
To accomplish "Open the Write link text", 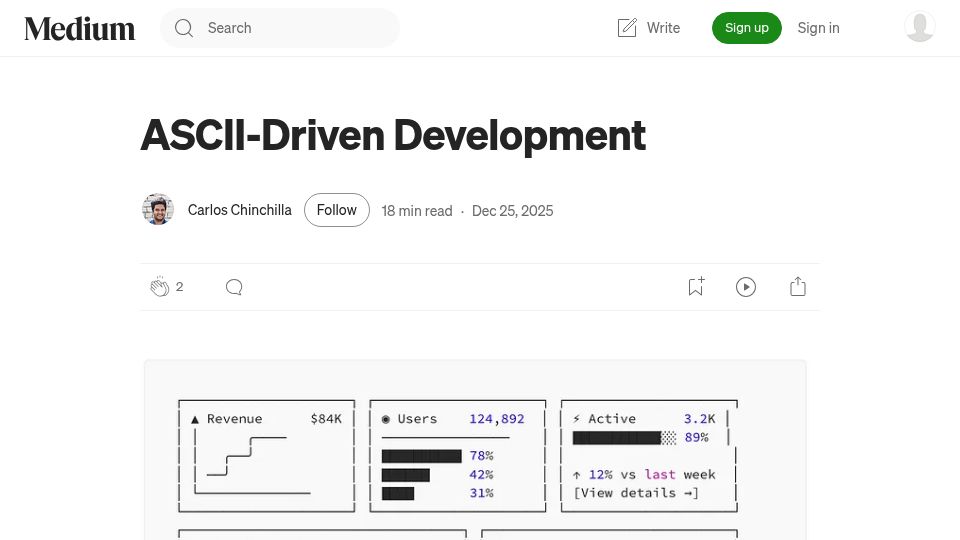I will pos(663,28).
